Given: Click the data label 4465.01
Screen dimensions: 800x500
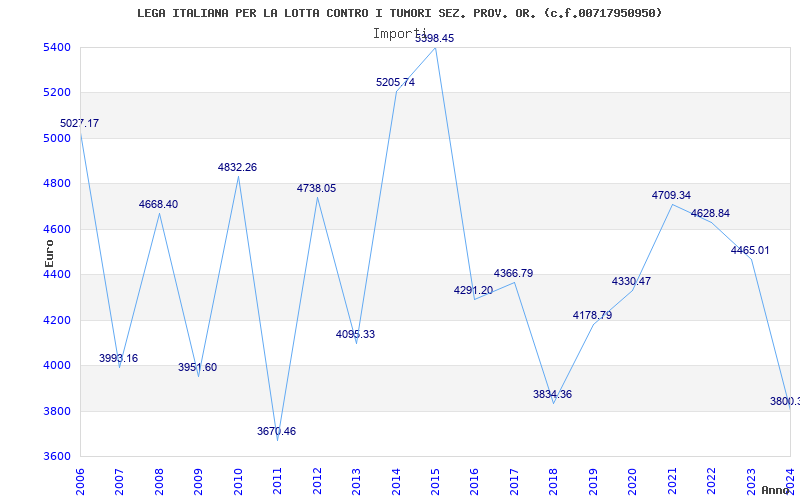Looking at the screenshot, I should (x=750, y=251).
